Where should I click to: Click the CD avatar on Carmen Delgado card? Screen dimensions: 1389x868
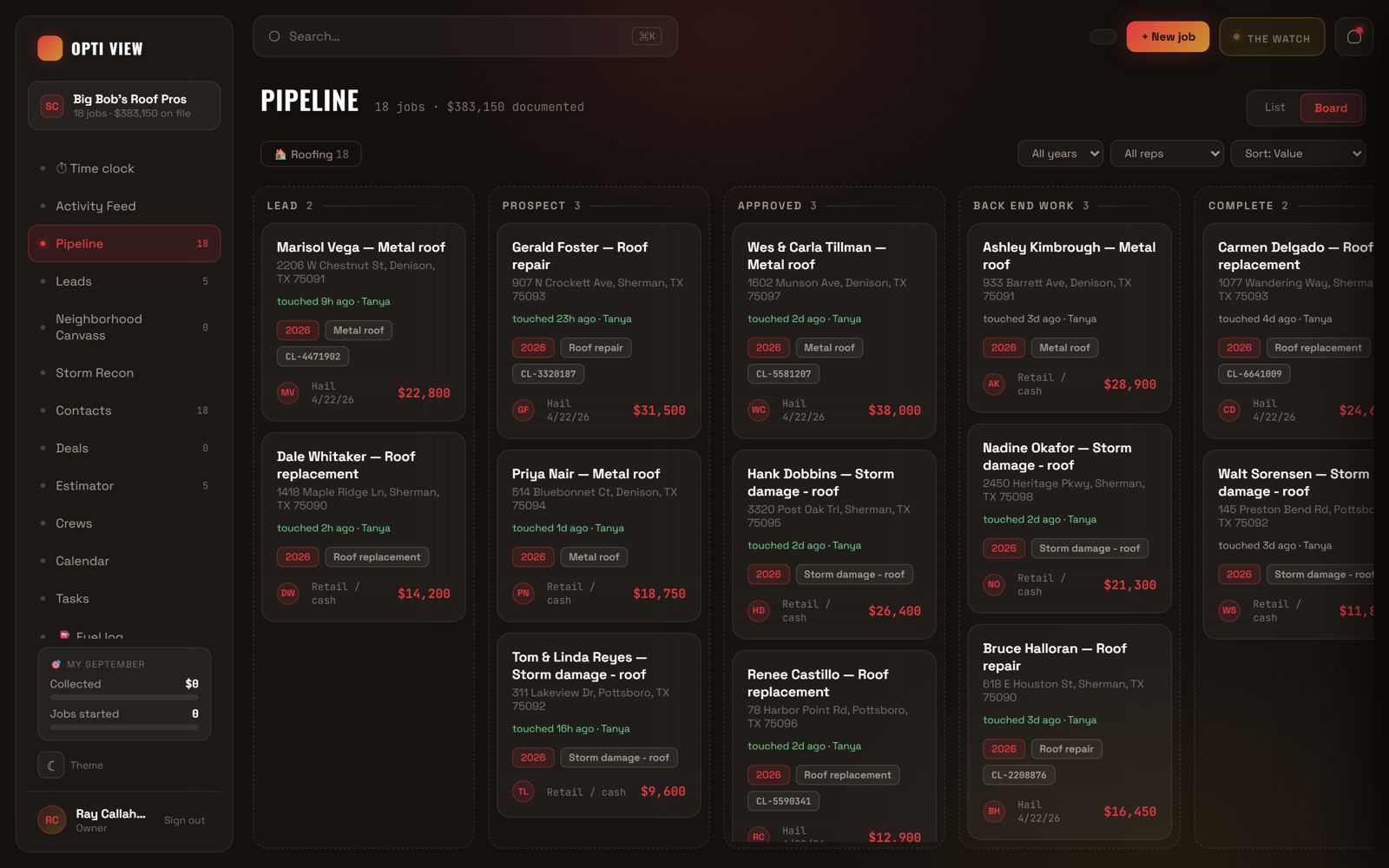point(1229,411)
